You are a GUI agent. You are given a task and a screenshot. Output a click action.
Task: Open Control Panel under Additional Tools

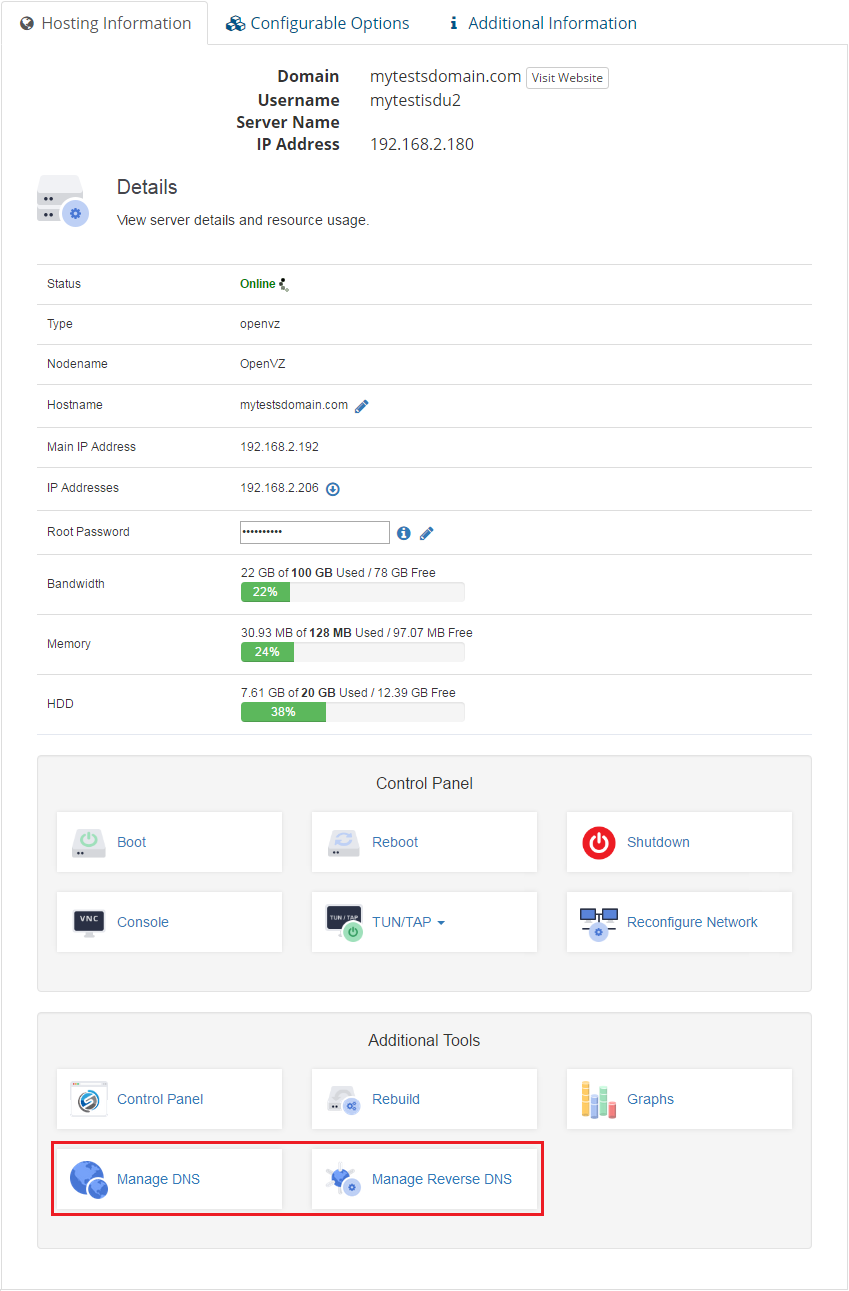pos(160,1099)
